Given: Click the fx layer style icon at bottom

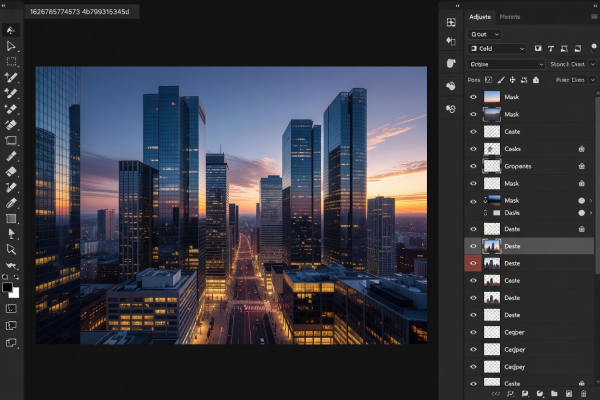Looking at the screenshot, I should tap(510, 393).
